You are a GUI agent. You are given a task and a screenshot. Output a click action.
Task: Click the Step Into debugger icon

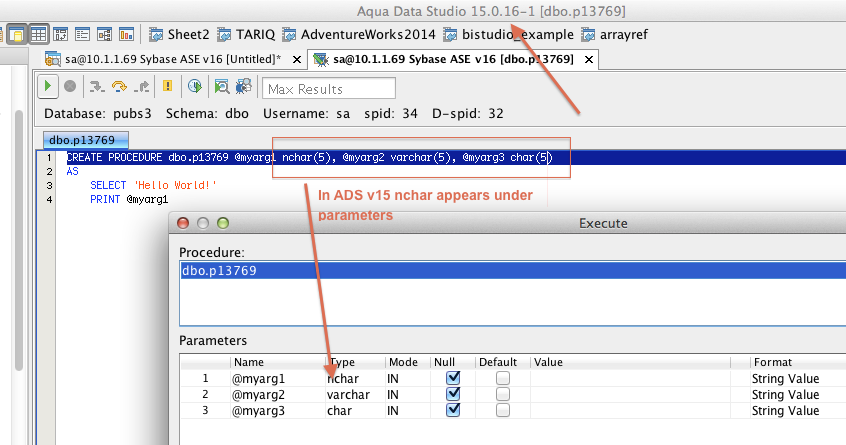click(x=97, y=86)
